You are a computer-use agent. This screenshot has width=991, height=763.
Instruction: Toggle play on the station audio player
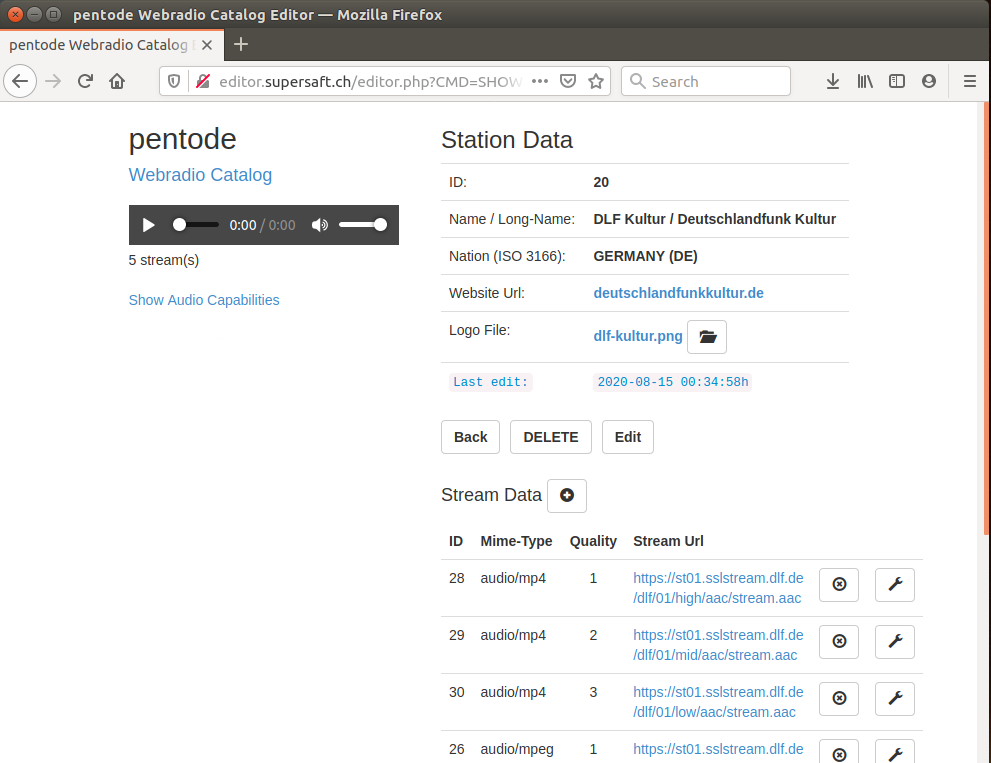148,225
